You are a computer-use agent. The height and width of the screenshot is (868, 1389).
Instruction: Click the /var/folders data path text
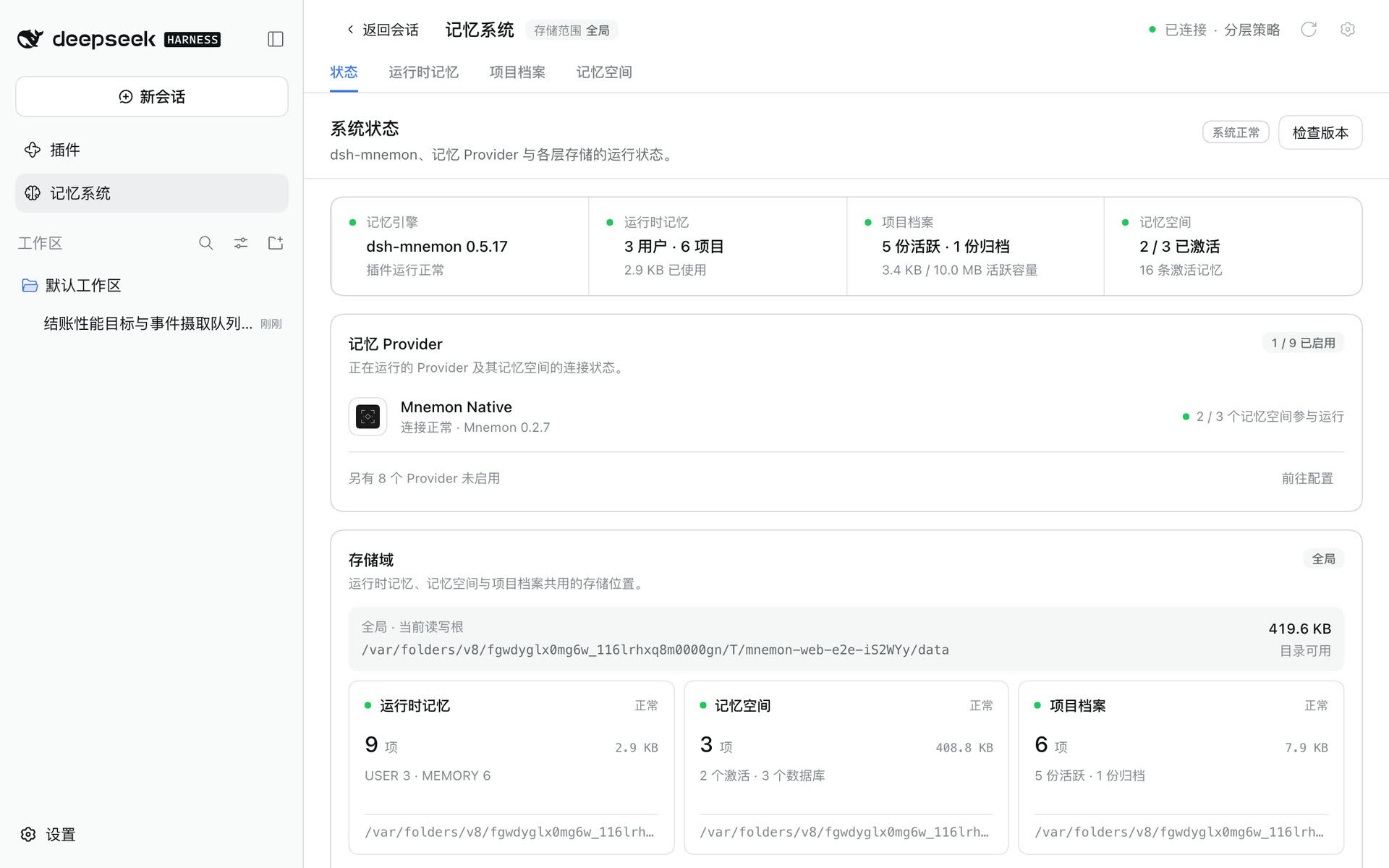655,650
